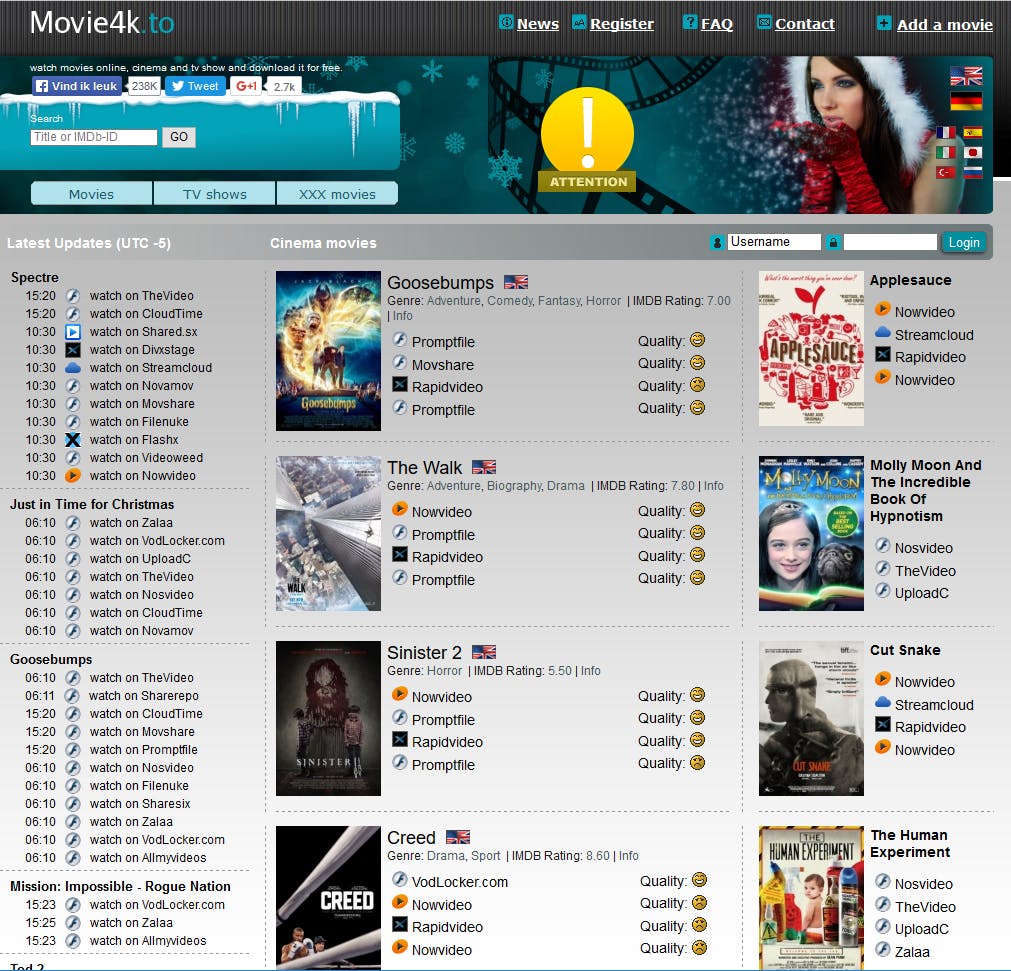1011x971 pixels.
Task: Open the Contact link in header
Action: [x=805, y=24]
